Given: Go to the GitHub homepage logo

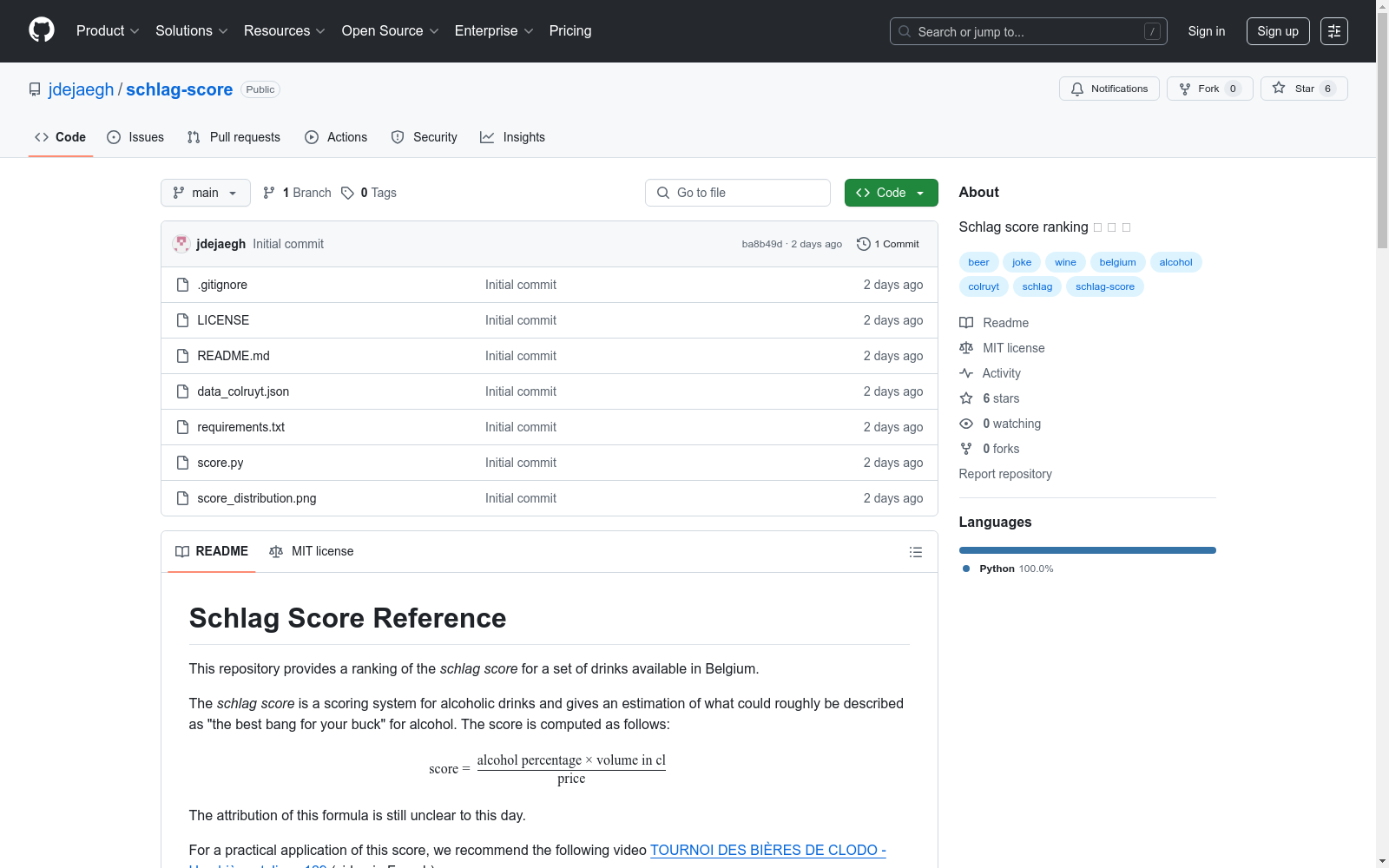Looking at the screenshot, I should (x=42, y=30).
